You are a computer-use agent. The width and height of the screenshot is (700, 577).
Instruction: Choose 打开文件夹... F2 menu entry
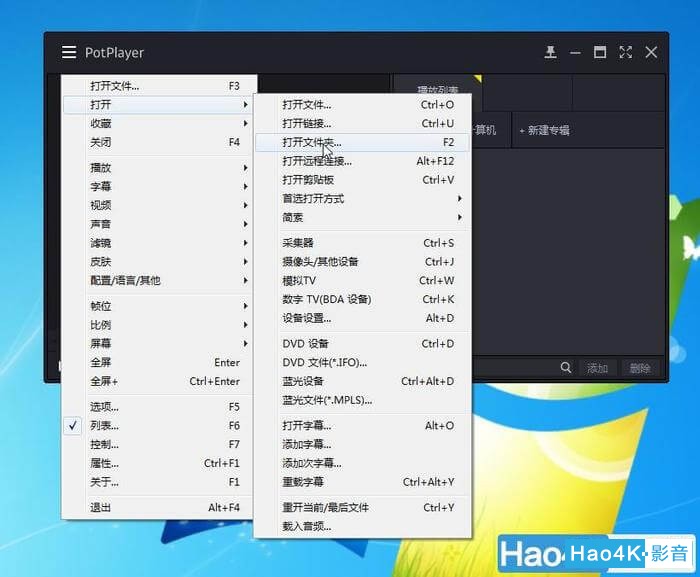click(x=362, y=142)
